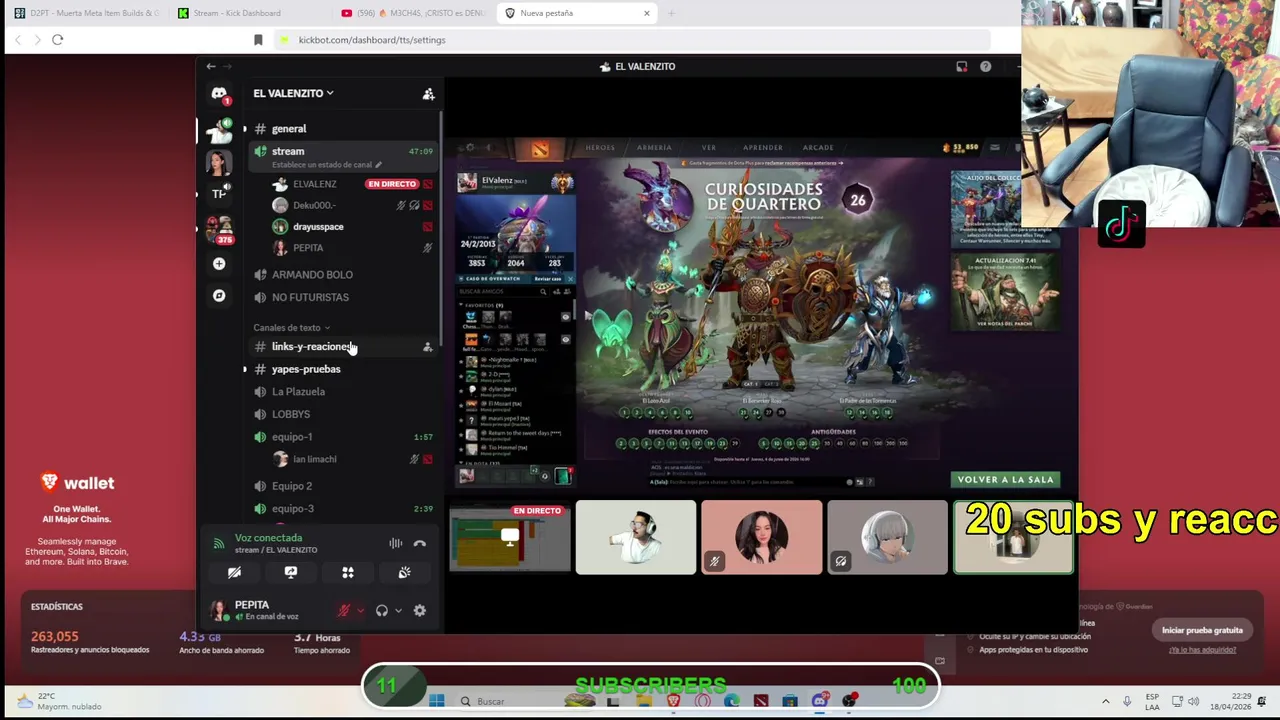Select the TP server icon
Image resolution: width=1280 pixels, height=720 pixels.
pyautogui.click(x=219, y=194)
